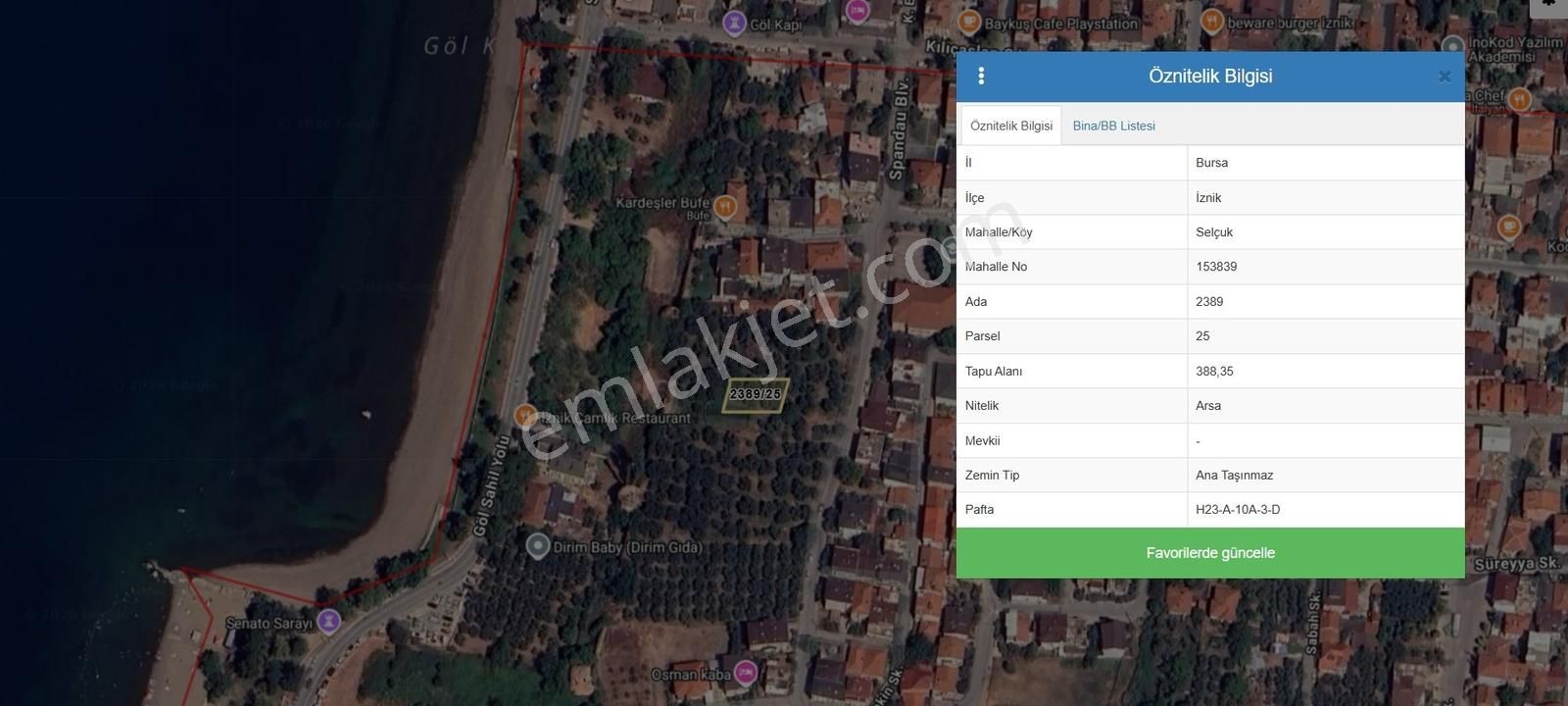Select the beware burger İznik marker icon
Screen dimensions: 1568x706
coord(1212,22)
